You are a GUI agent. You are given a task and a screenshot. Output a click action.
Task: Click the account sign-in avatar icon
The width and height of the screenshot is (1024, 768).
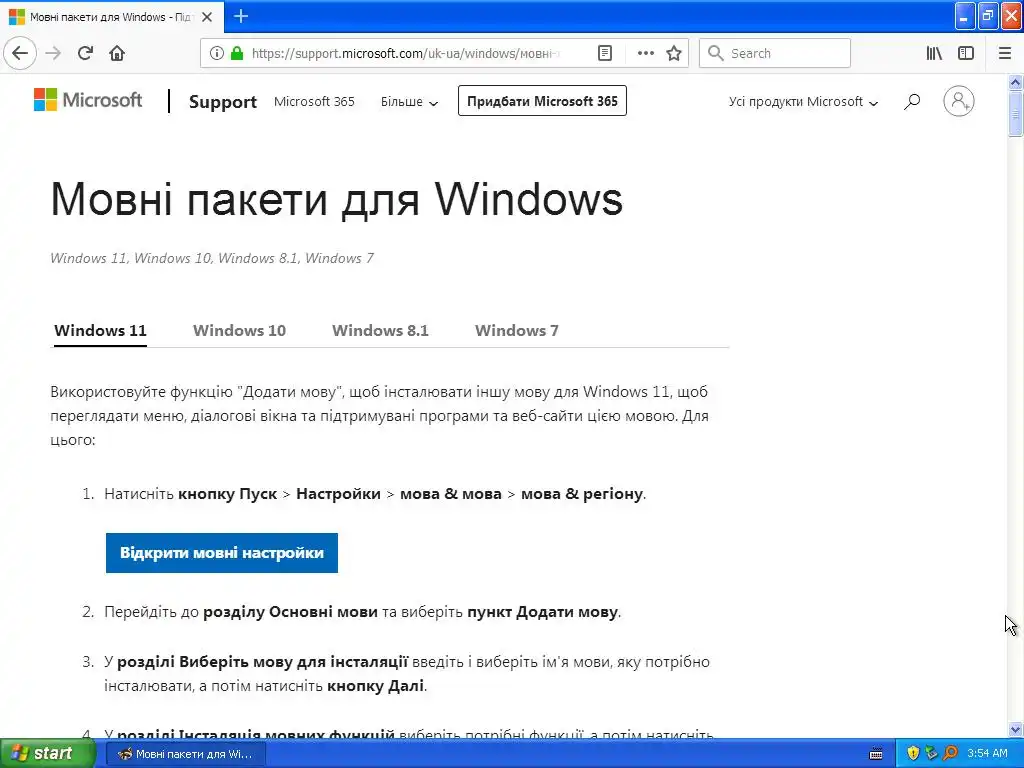[x=959, y=101]
